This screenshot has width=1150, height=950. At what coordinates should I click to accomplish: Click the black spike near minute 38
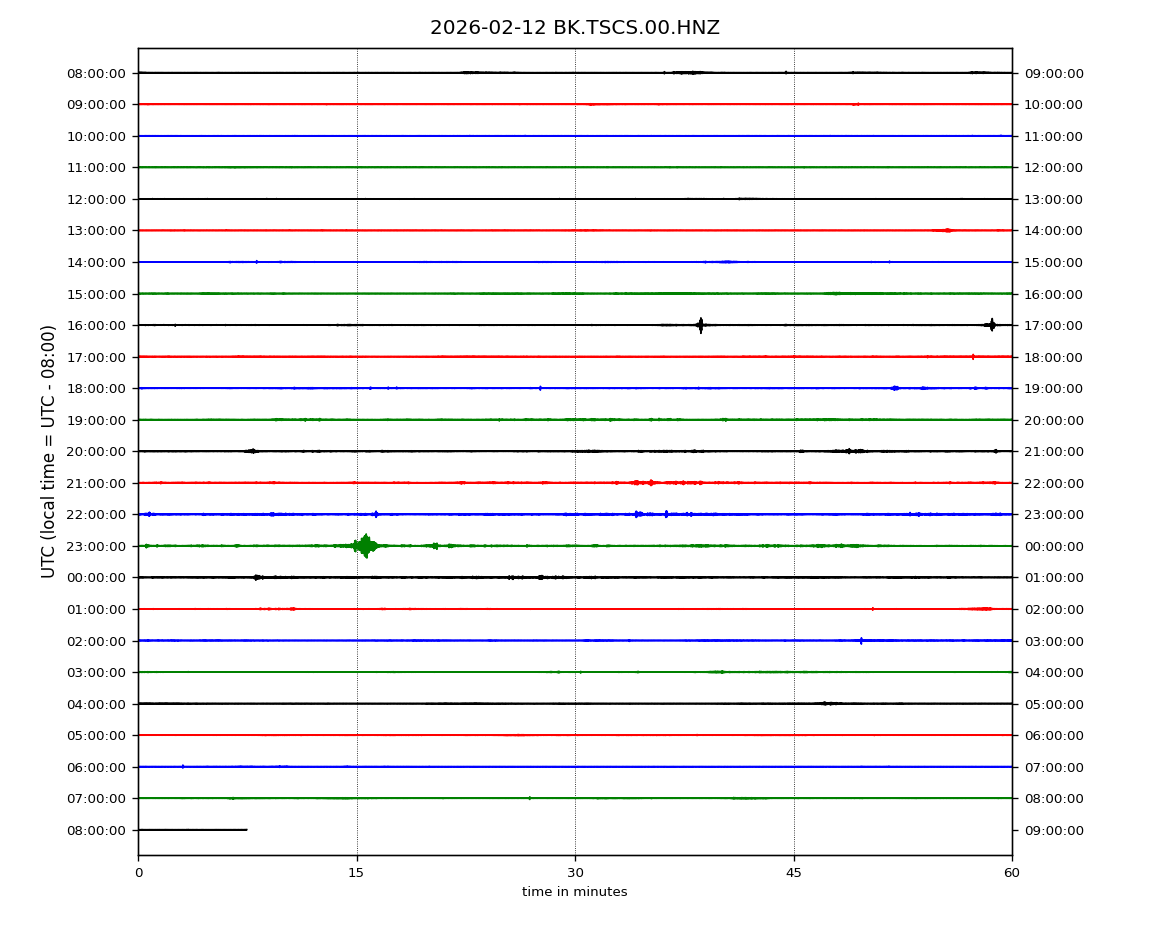[x=700, y=325]
